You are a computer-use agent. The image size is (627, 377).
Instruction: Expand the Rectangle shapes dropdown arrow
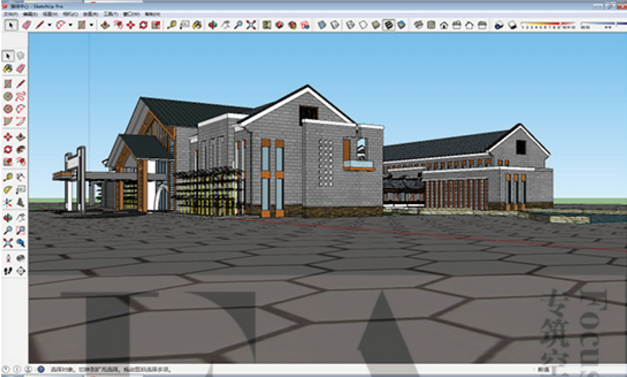point(91,25)
